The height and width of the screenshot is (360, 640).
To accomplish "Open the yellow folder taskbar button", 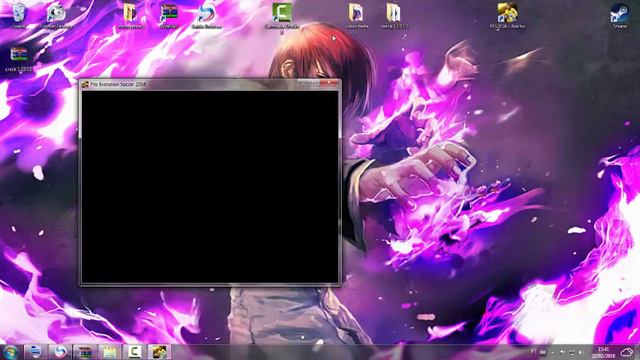I will [x=109, y=352].
